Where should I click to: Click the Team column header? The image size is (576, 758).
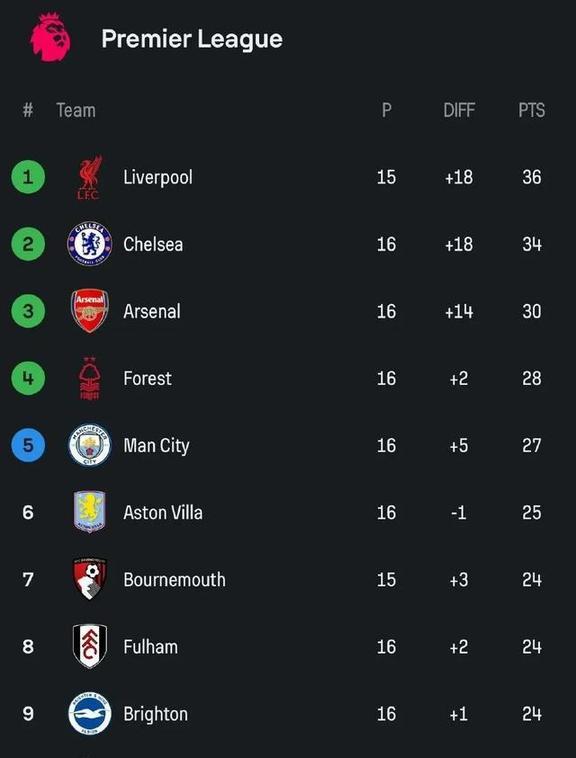pos(76,110)
